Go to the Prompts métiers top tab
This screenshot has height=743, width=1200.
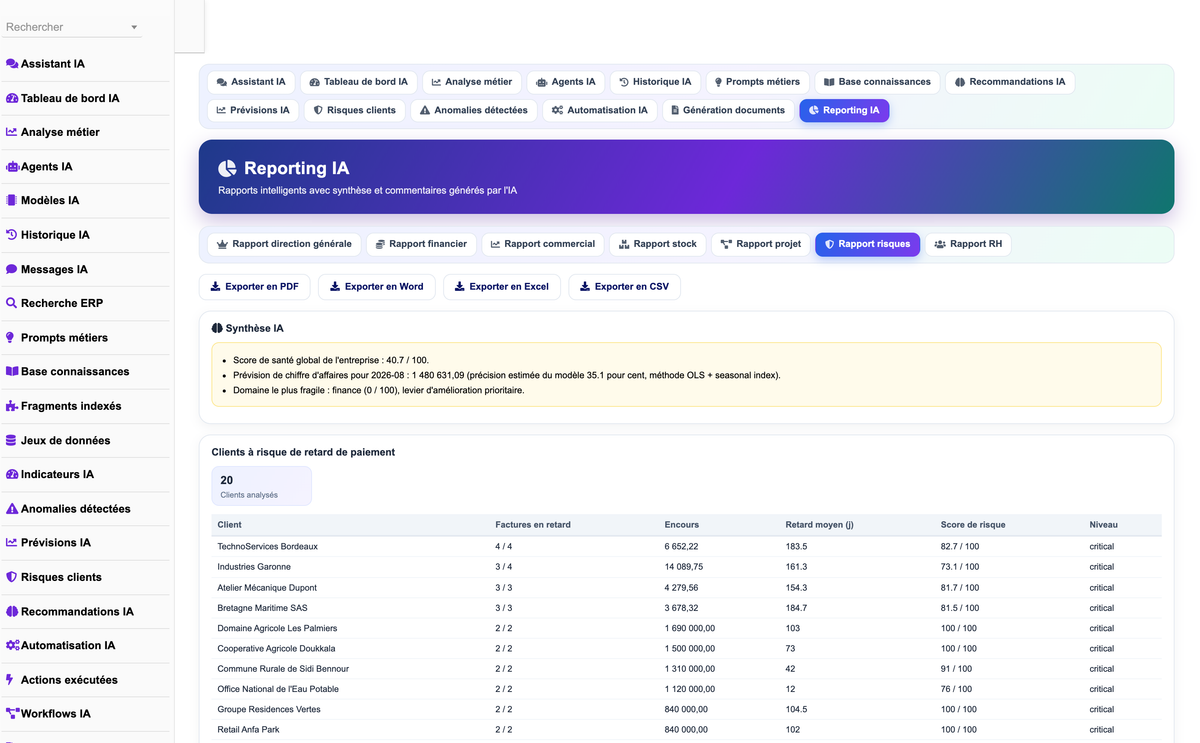pos(757,82)
